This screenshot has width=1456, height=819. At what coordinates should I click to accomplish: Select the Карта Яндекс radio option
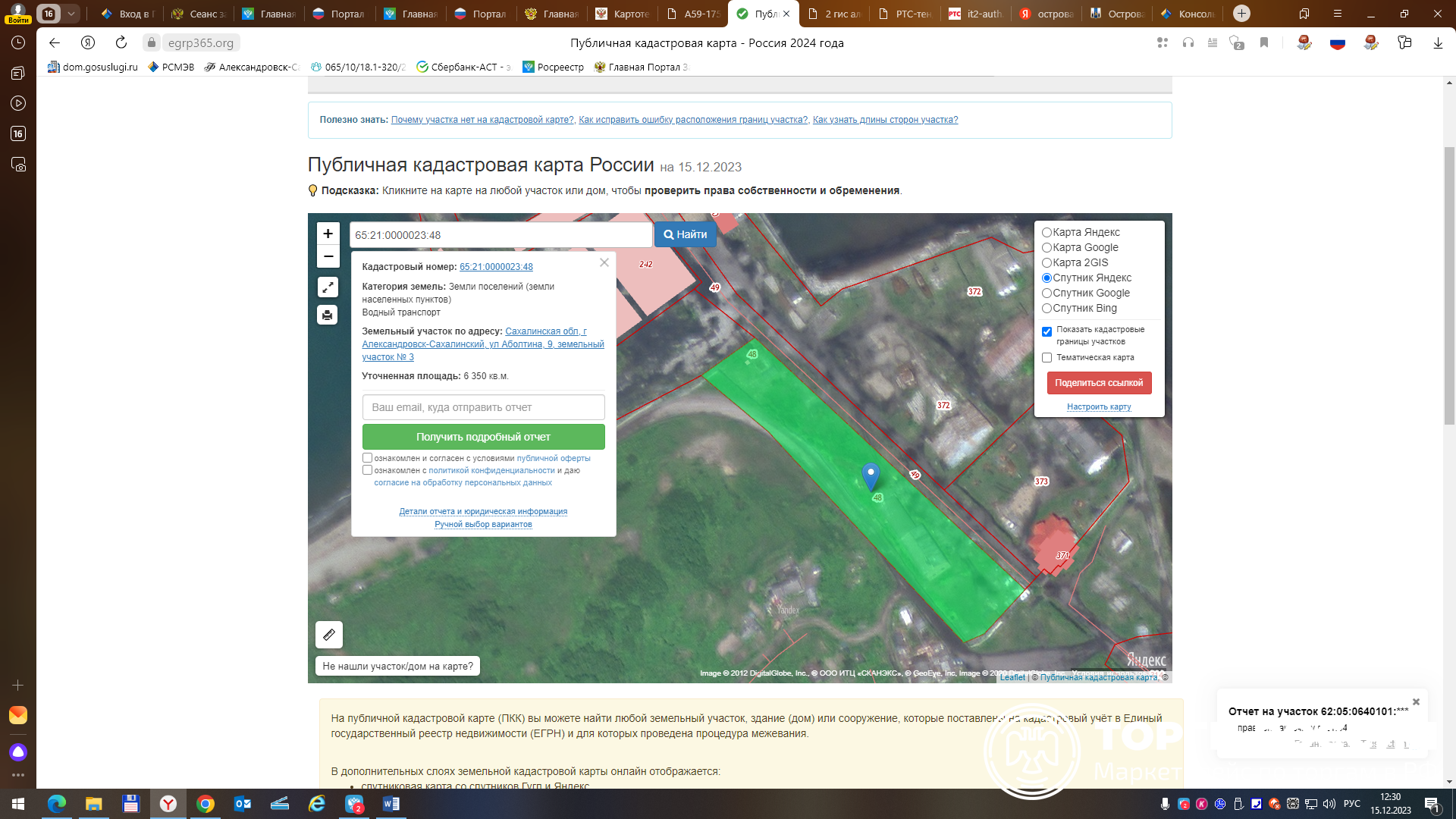point(1046,233)
